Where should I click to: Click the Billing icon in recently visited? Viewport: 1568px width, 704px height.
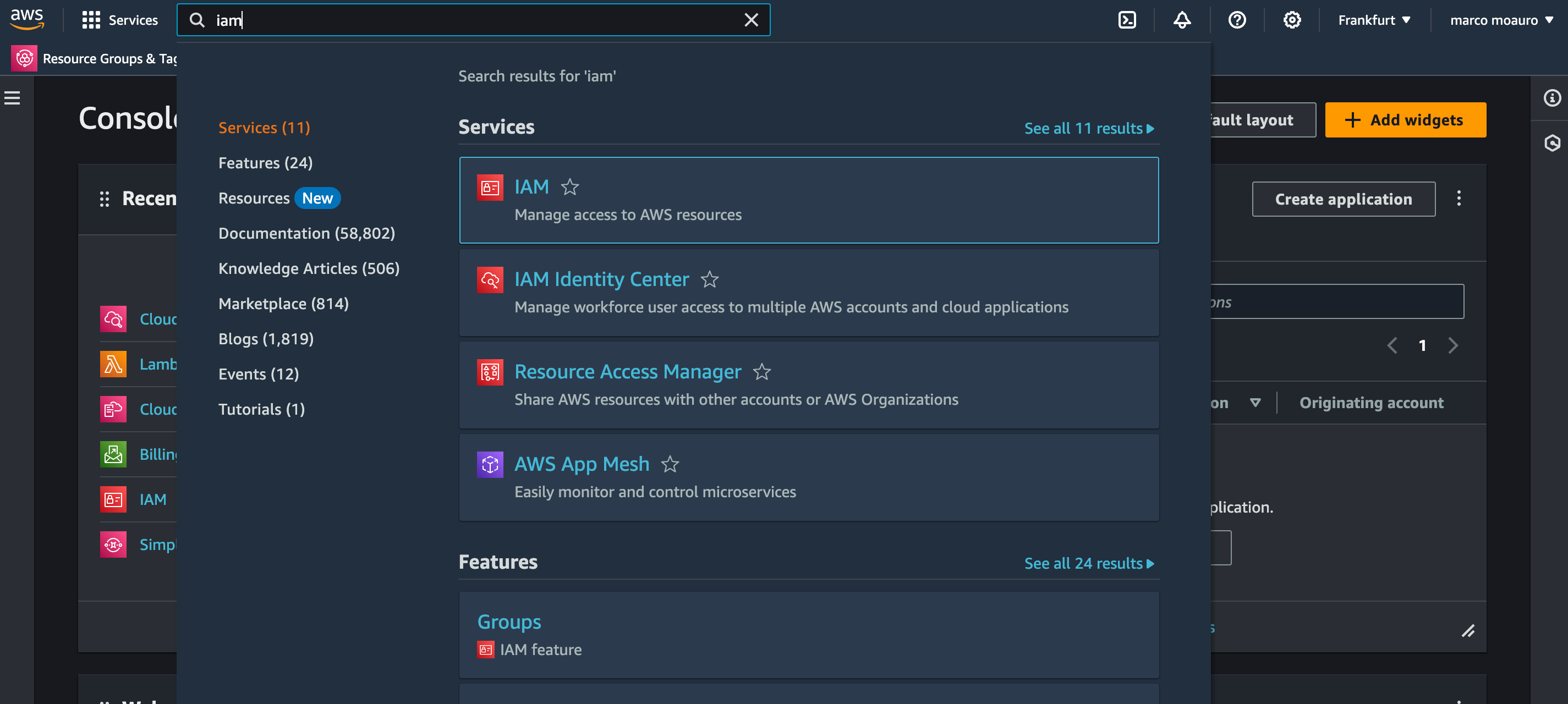click(113, 454)
